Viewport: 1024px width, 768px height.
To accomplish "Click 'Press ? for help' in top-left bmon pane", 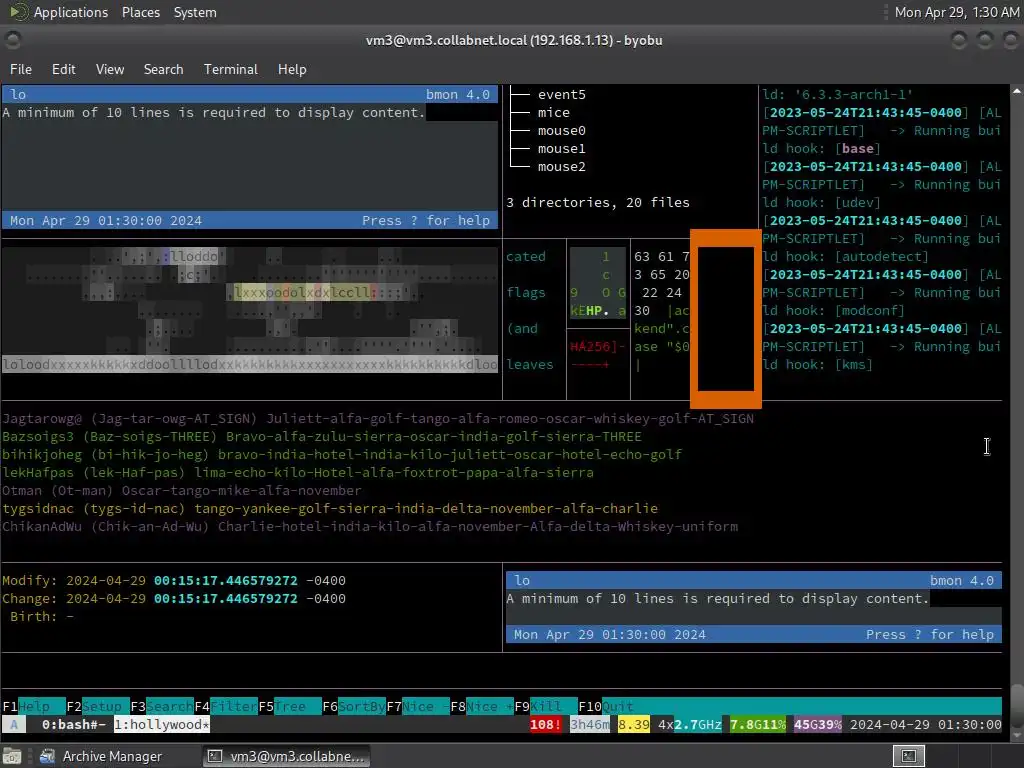I will 426,221.
